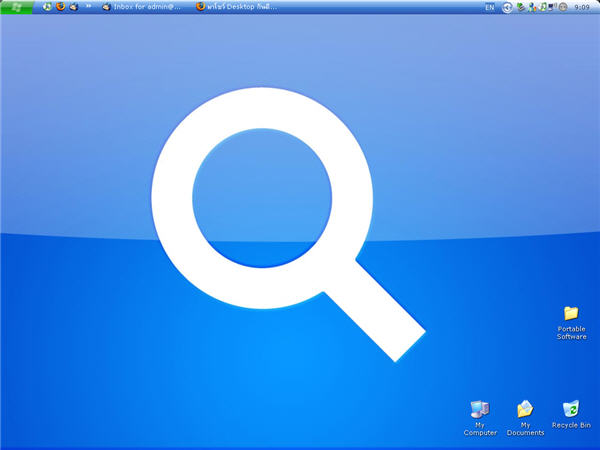Select the Portable Software folder
The width and height of the screenshot is (600, 450).
click(571, 323)
